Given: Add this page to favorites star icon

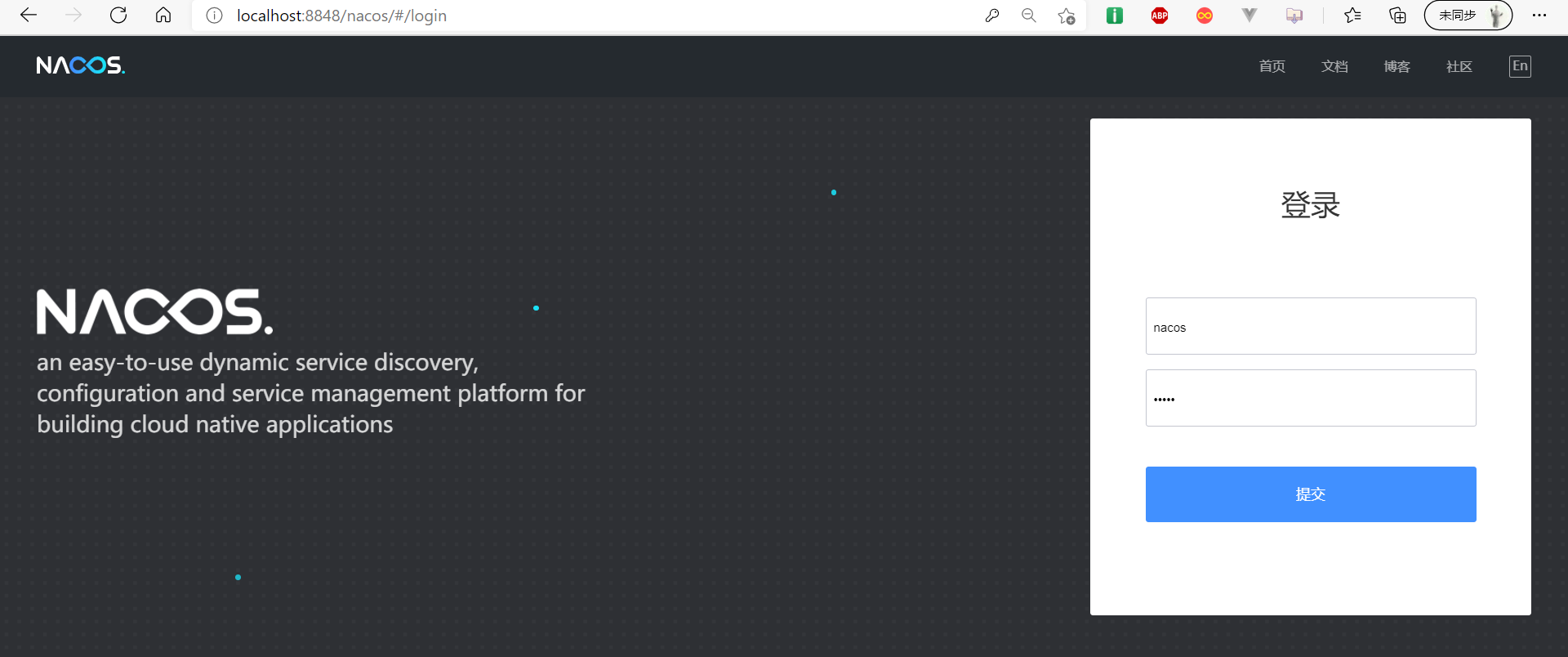Looking at the screenshot, I should point(1067,16).
